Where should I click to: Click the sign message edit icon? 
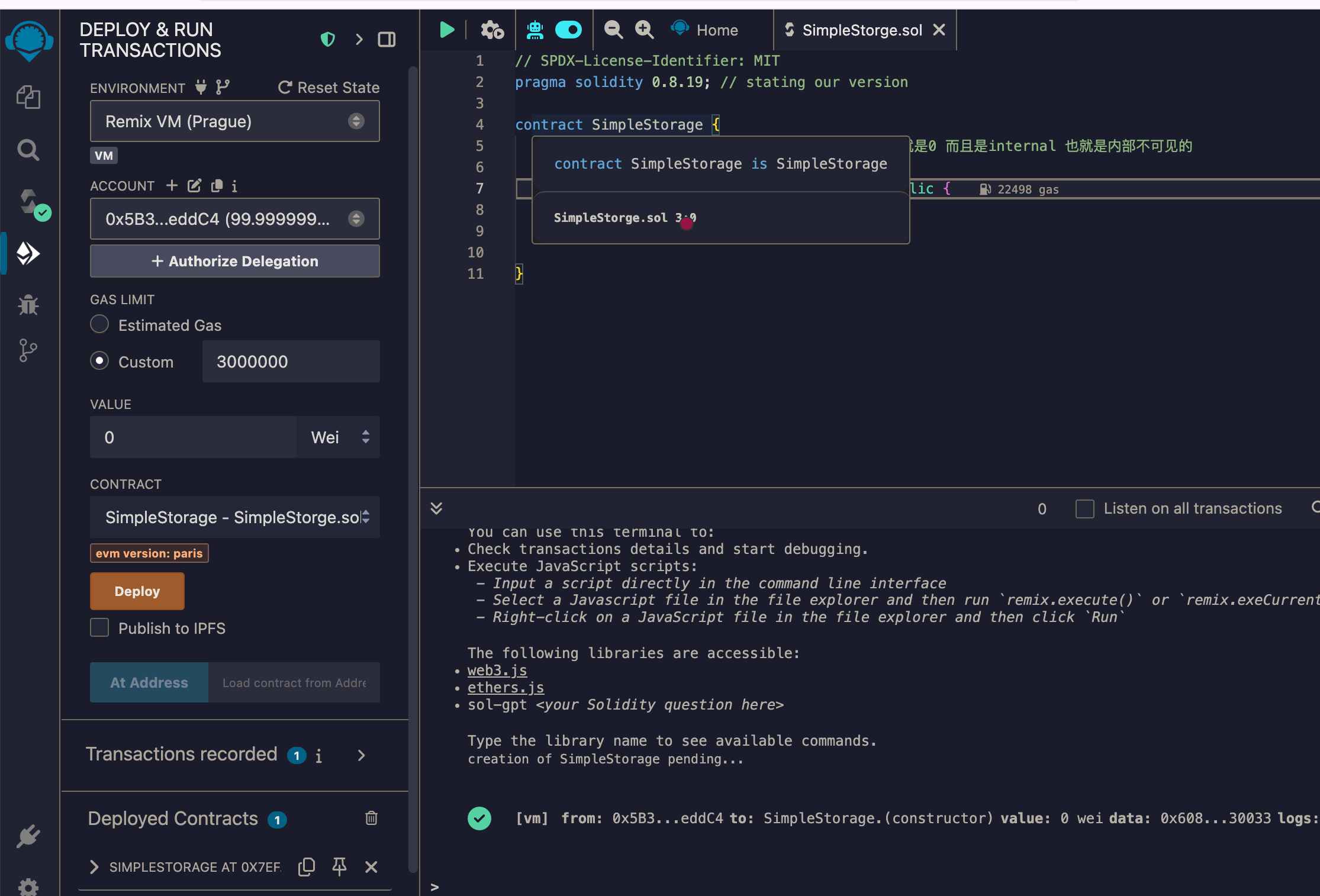194,186
